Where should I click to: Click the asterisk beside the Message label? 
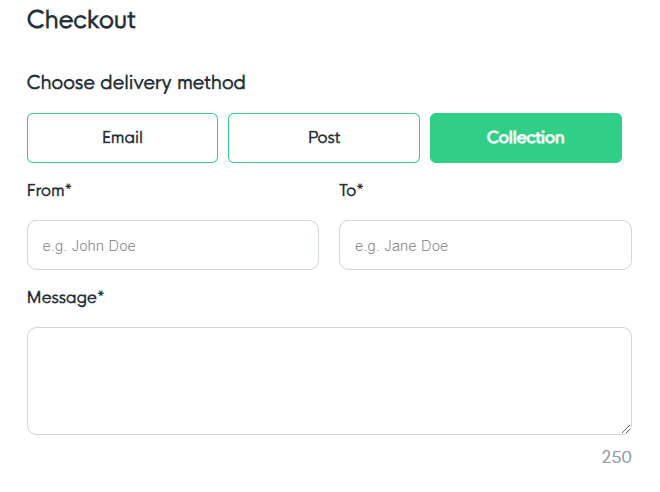click(101, 294)
